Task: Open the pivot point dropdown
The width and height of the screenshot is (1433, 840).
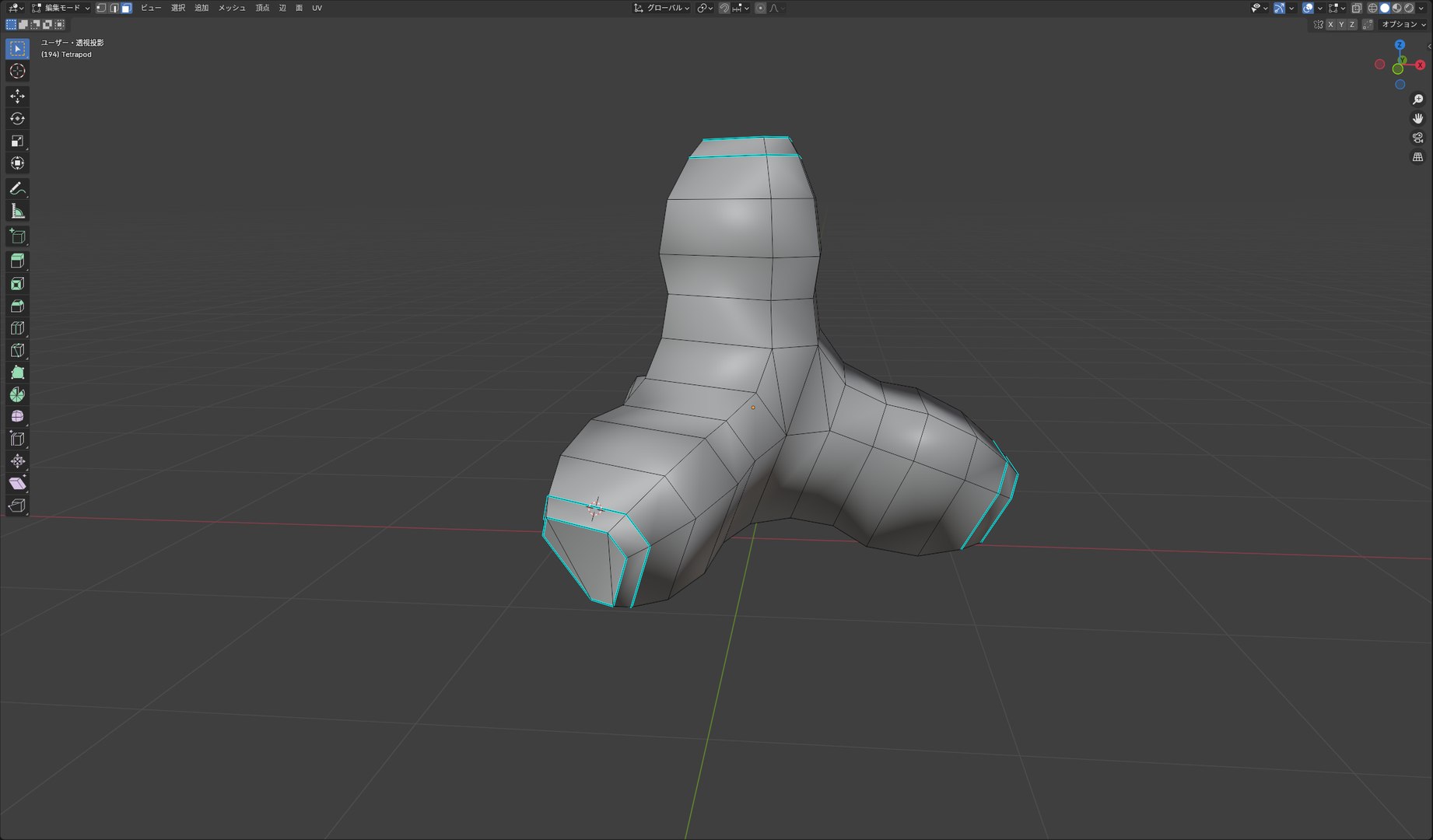Action: (704, 8)
